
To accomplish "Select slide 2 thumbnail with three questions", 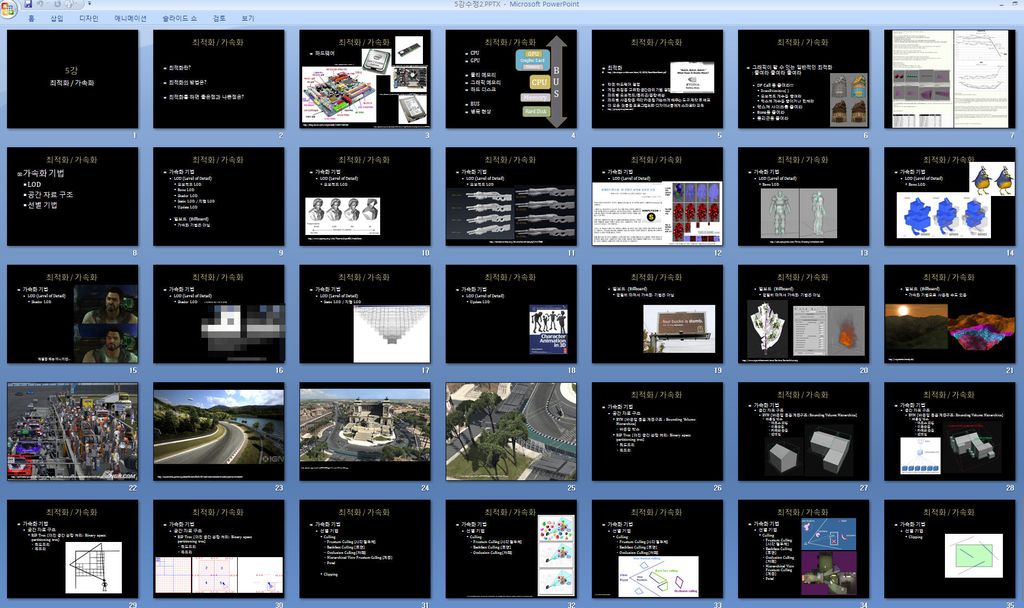I will pos(219,79).
